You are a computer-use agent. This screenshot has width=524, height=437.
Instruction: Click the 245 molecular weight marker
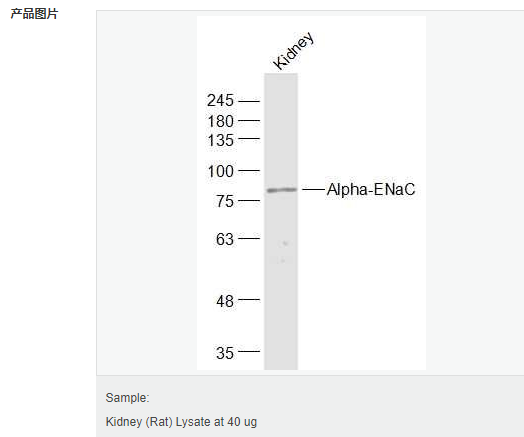[x=220, y=101]
